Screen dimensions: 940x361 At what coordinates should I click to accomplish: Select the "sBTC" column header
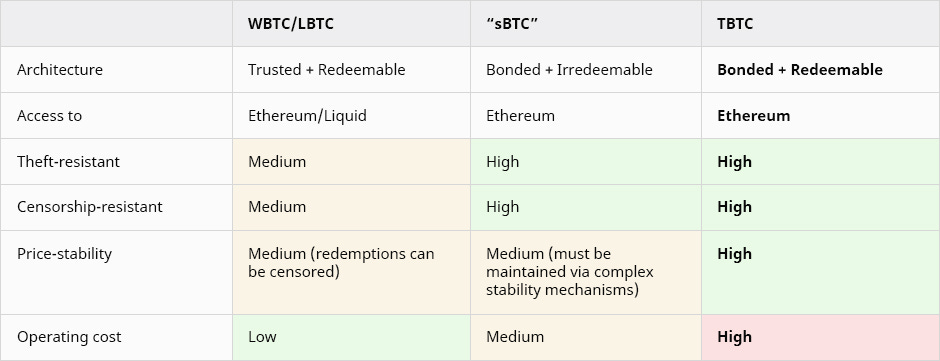[586, 23]
